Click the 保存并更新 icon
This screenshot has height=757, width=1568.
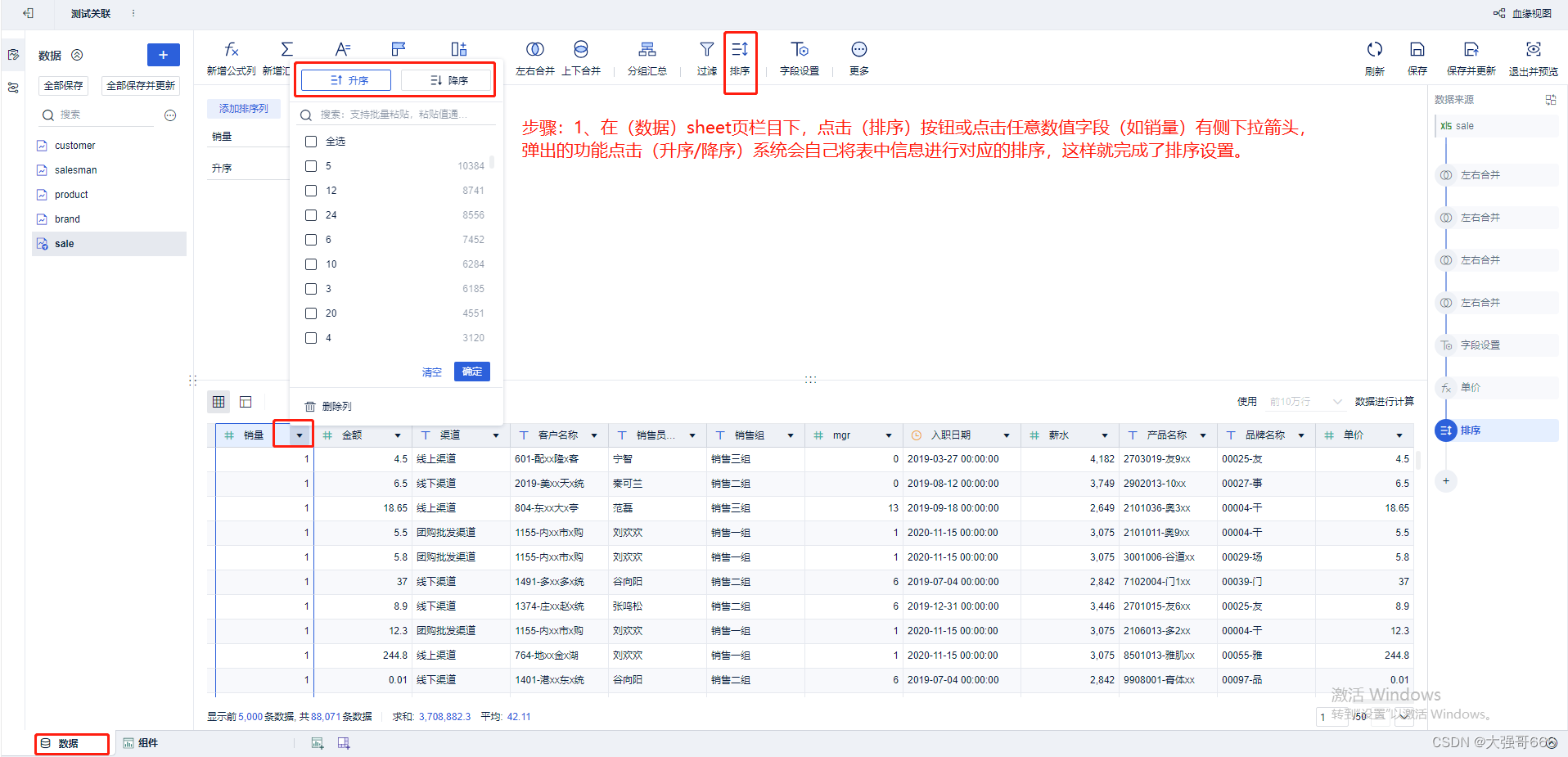click(x=1471, y=50)
